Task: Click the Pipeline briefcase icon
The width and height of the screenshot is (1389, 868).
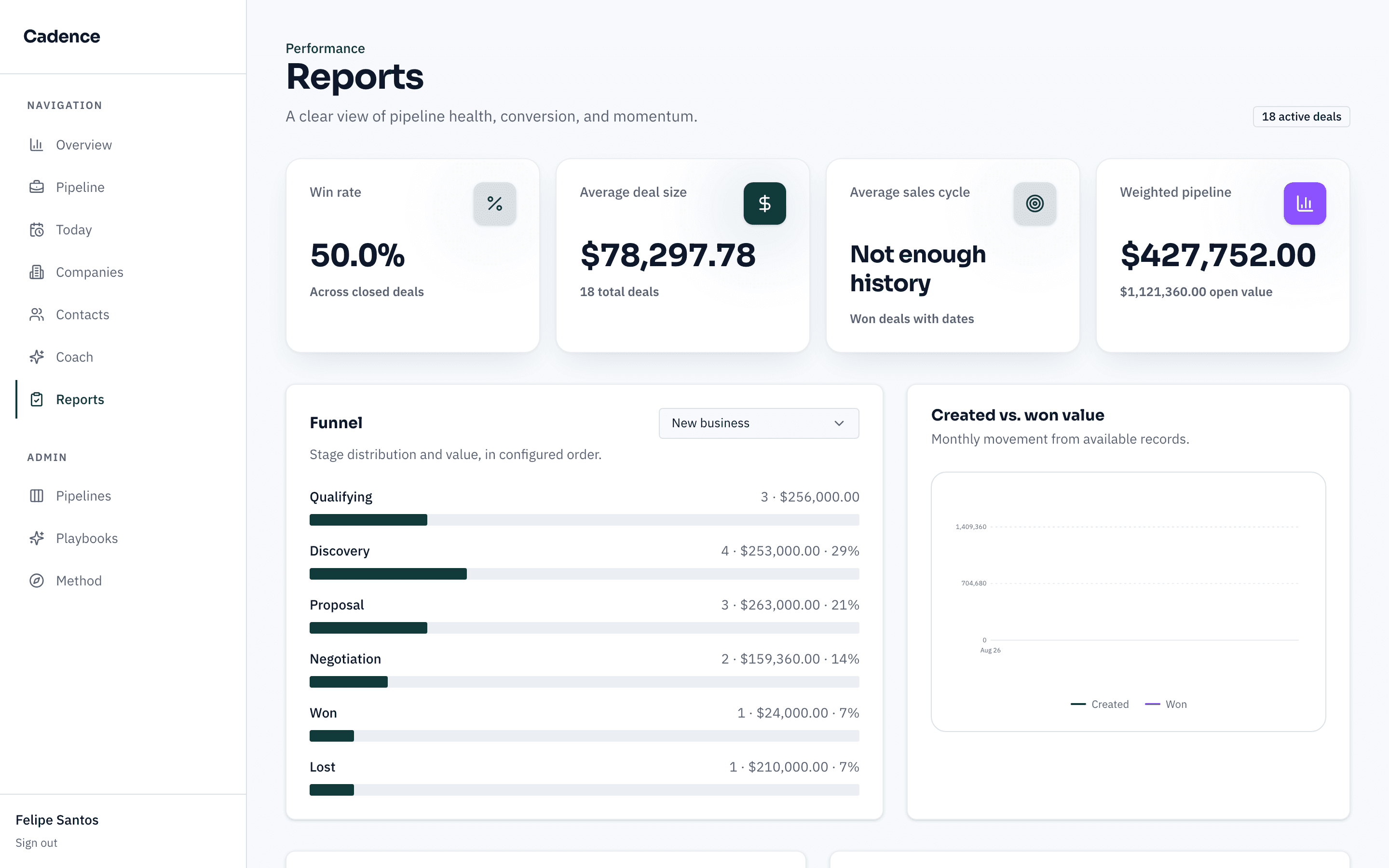Action: pyautogui.click(x=37, y=187)
